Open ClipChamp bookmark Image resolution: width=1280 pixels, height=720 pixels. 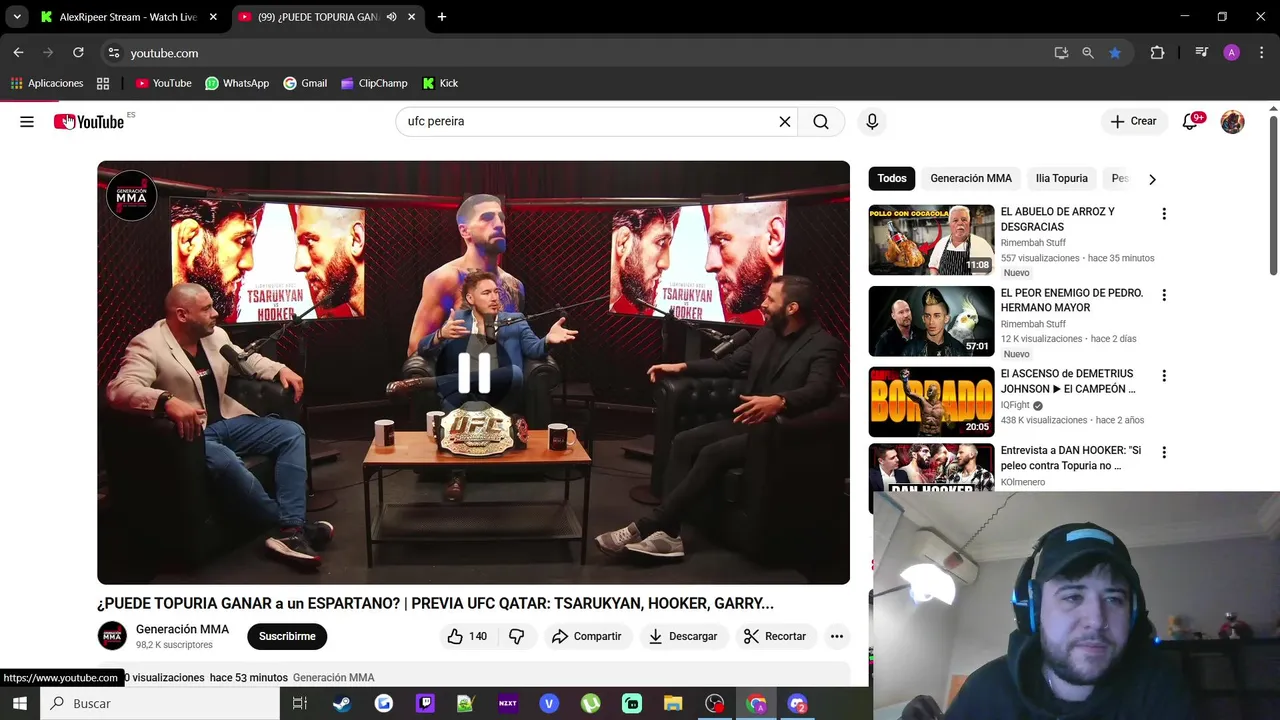(374, 83)
